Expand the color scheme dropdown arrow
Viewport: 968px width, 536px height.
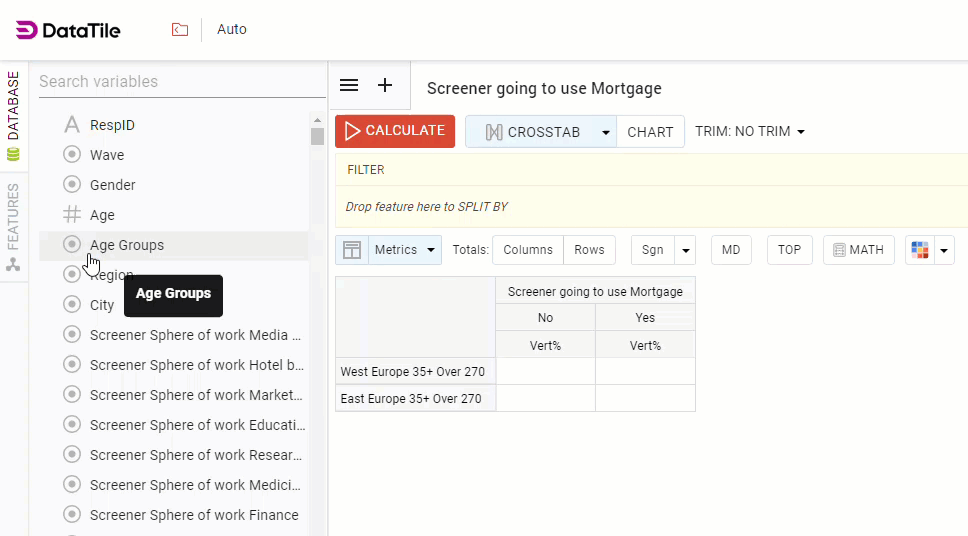[x=945, y=250]
